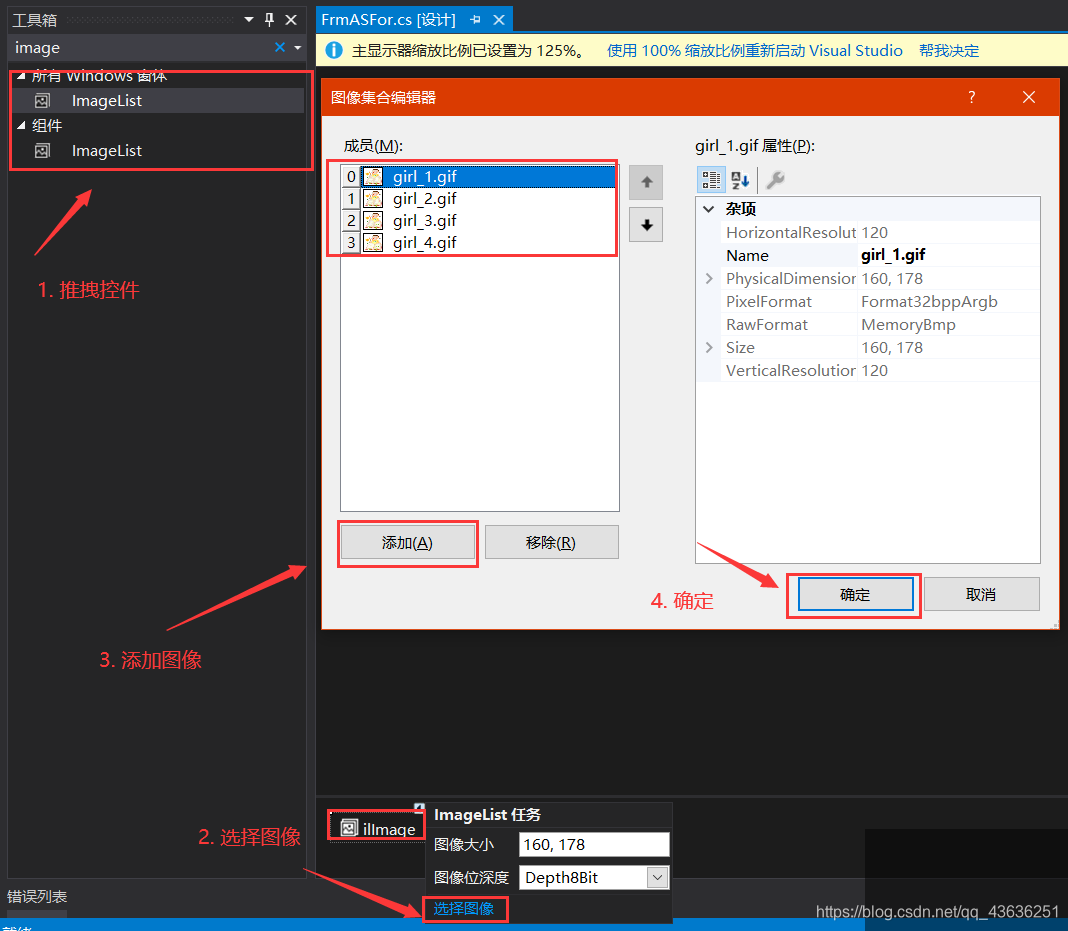Click the Remove button
Image resolution: width=1068 pixels, height=931 pixels.
(551, 543)
